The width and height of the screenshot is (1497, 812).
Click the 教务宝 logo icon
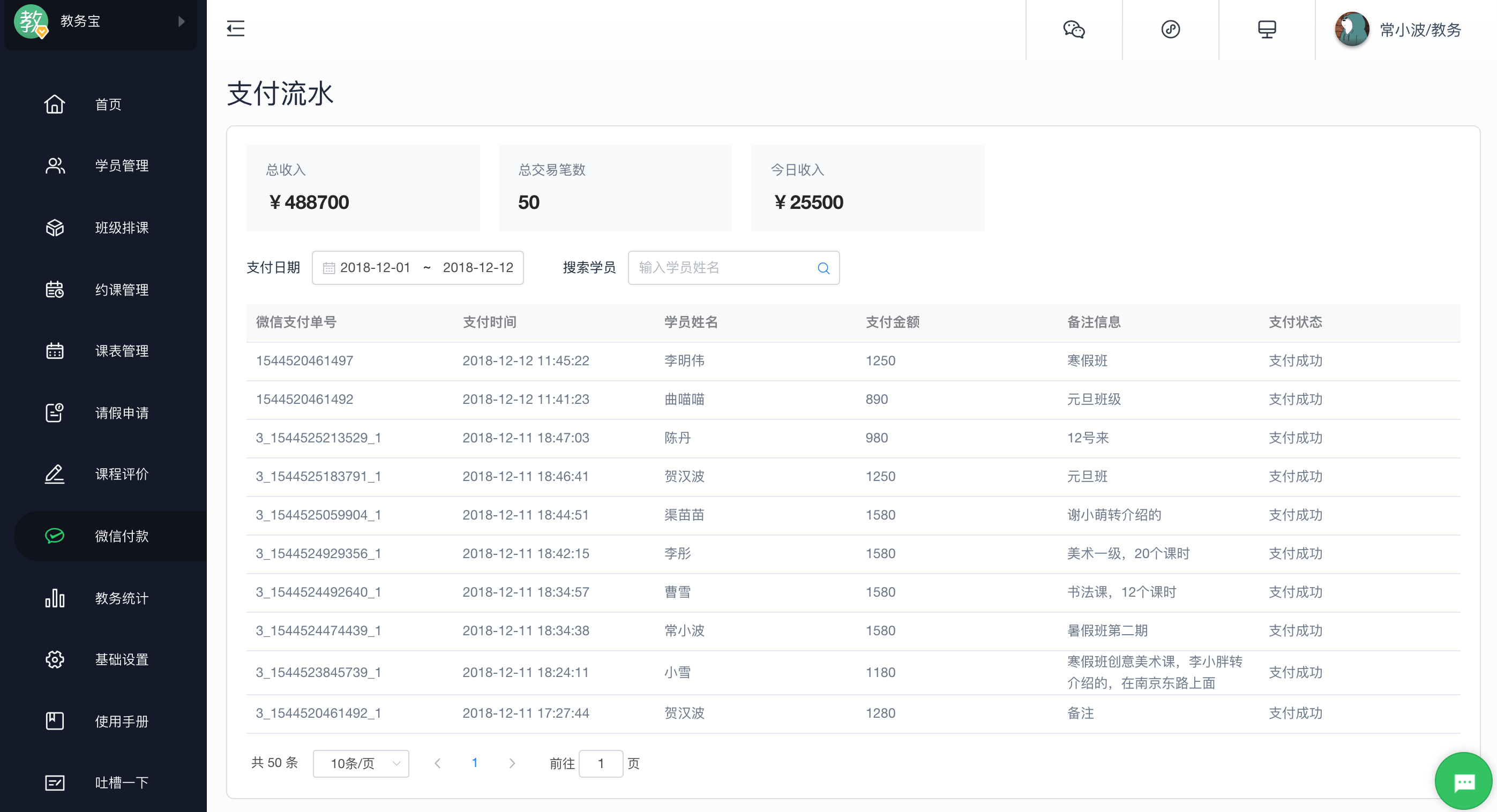click(x=32, y=21)
